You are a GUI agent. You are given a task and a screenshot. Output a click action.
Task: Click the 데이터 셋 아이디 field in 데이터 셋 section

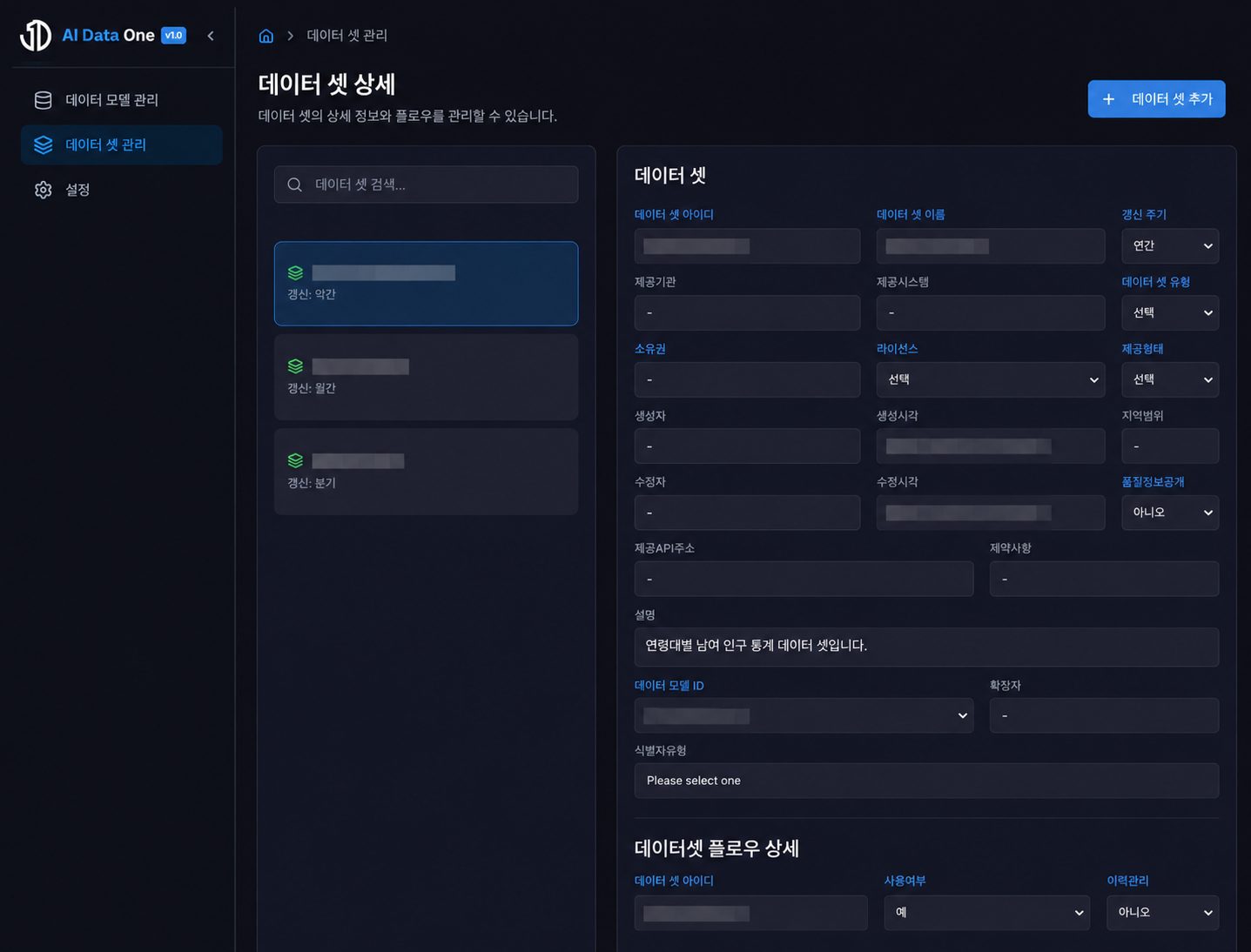click(747, 246)
